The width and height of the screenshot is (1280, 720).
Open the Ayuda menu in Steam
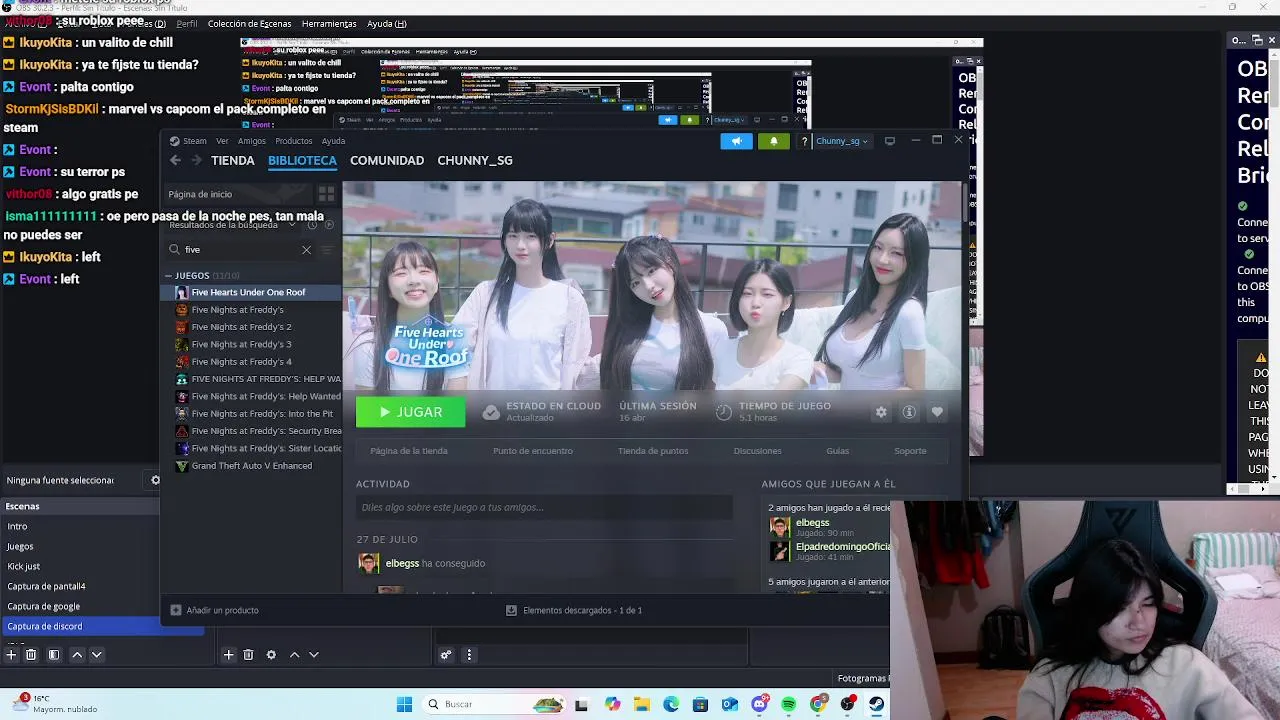[333, 141]
